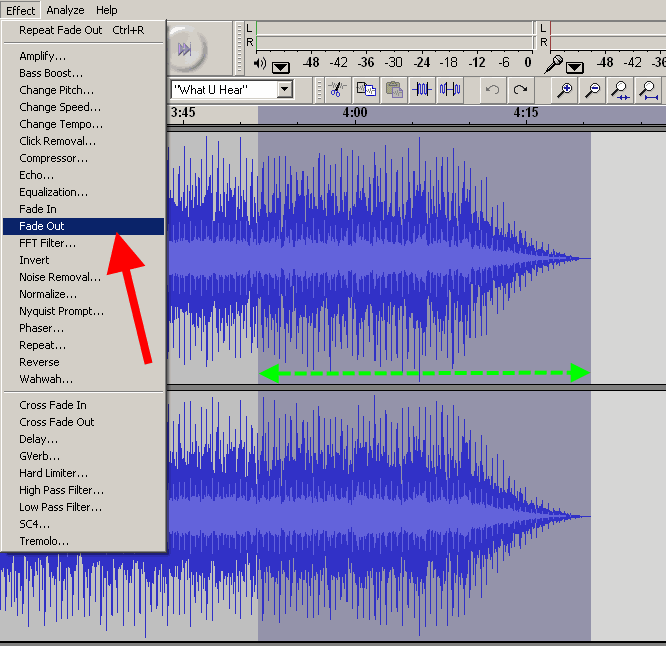Open the Analyze menu
The height and width of the screenshot is (646, 666).
65,10
